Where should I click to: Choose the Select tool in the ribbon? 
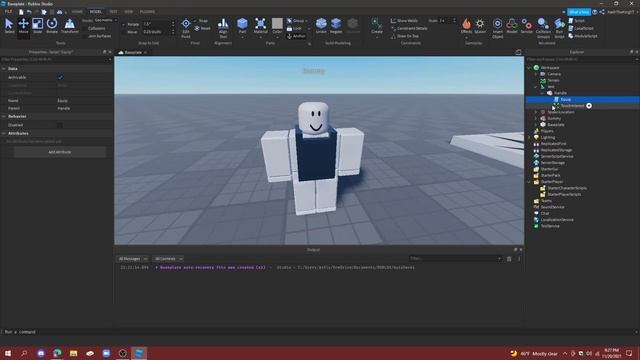pos(9,26)
